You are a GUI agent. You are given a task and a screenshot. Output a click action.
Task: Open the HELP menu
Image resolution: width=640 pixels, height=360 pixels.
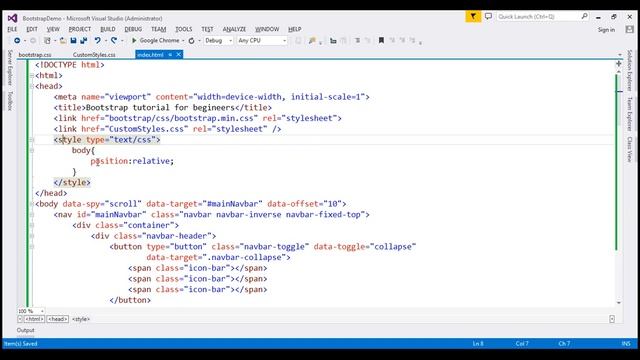[295, 29]
